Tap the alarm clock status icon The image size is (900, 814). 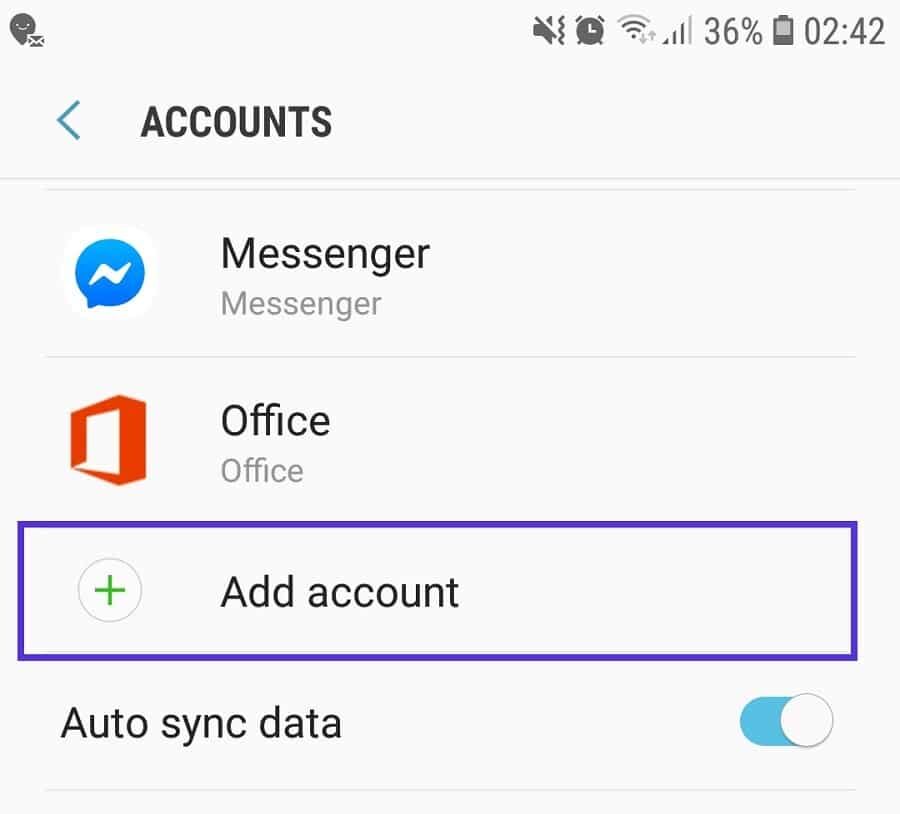click(x=590, y=30)
